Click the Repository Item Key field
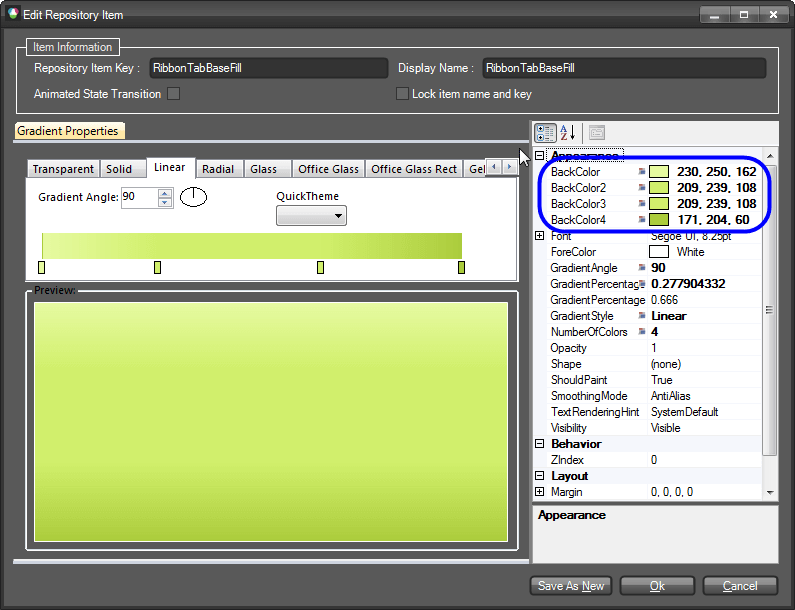Screen dimensions: 795x610 click(x=269, y=68)
